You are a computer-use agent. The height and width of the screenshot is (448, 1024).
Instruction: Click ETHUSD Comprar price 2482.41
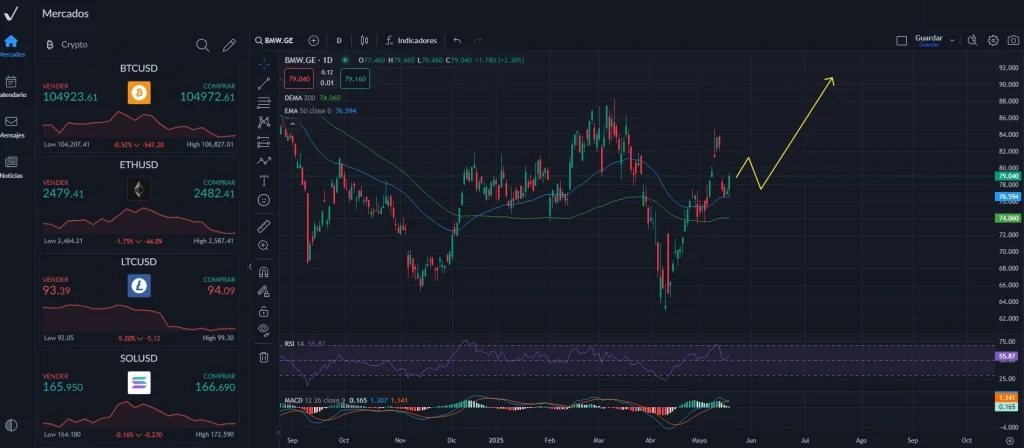[x=214, y=193]
